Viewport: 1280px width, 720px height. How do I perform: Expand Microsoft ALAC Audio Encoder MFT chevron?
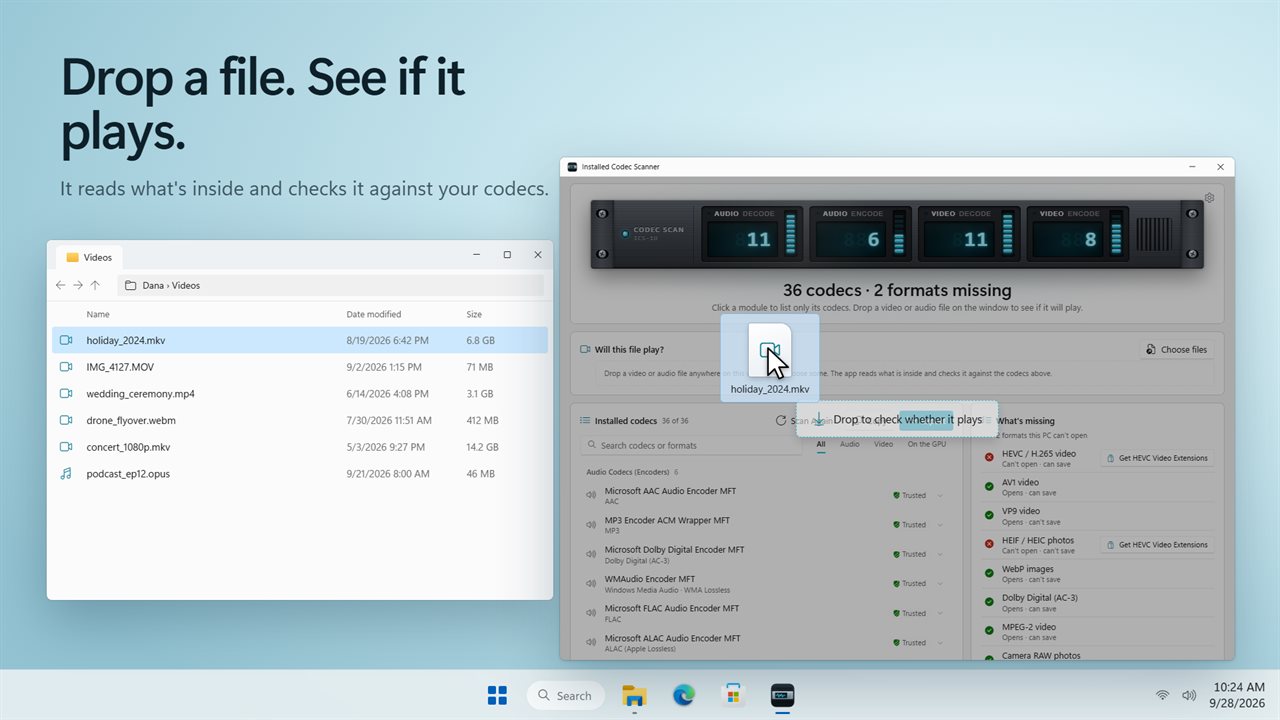940,642
